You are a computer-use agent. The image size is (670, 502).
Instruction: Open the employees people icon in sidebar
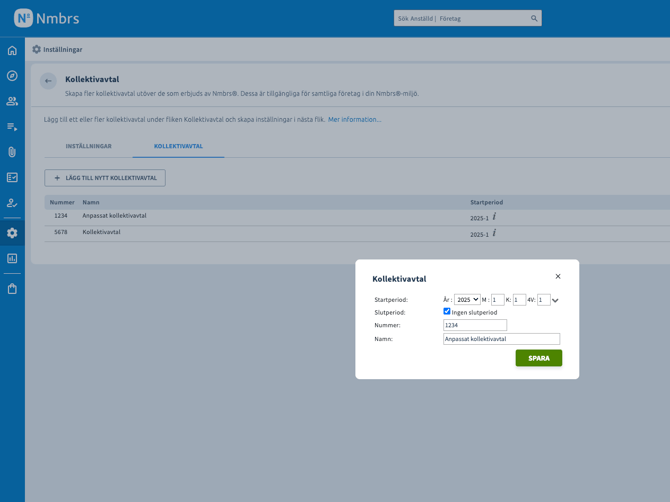(12, 101)
